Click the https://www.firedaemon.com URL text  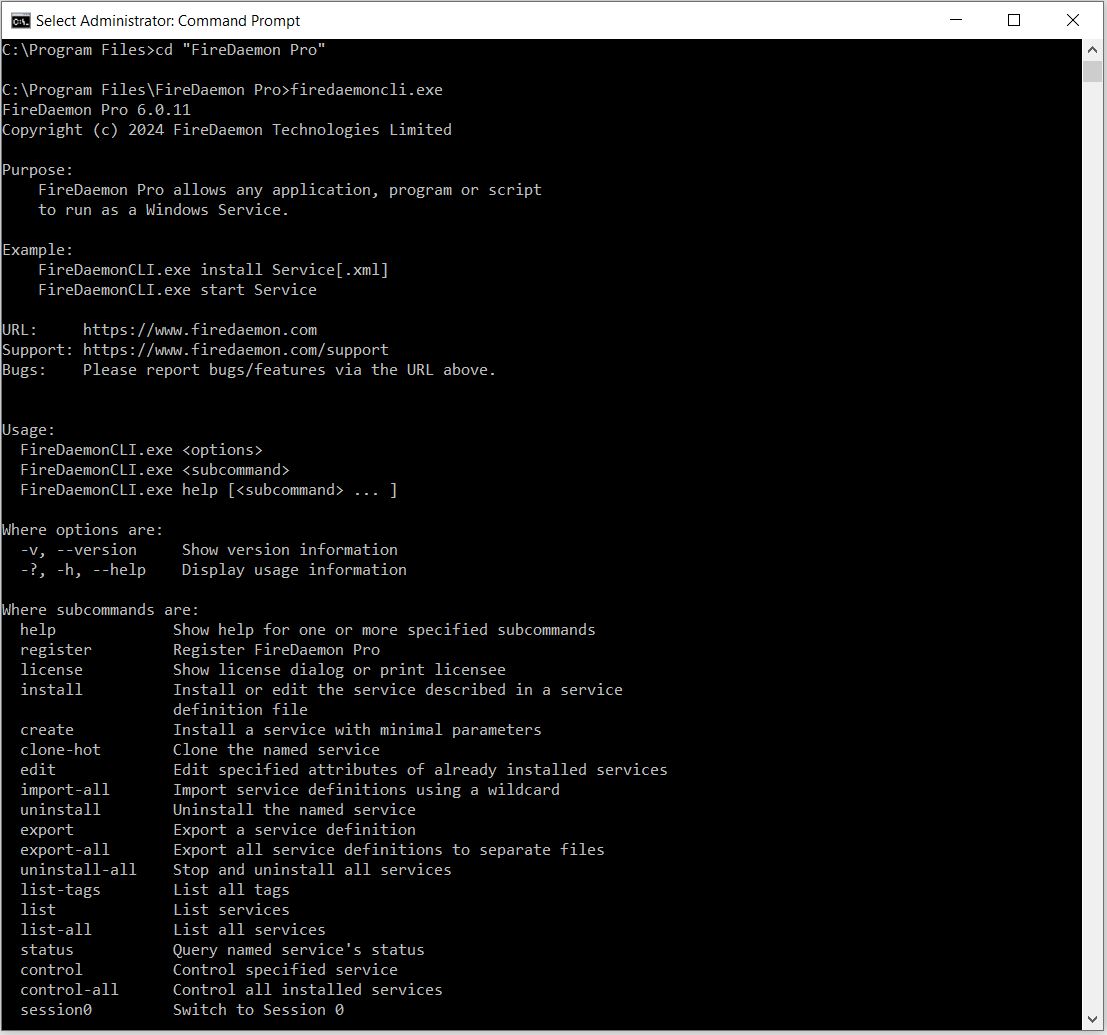tap(200, 330)
